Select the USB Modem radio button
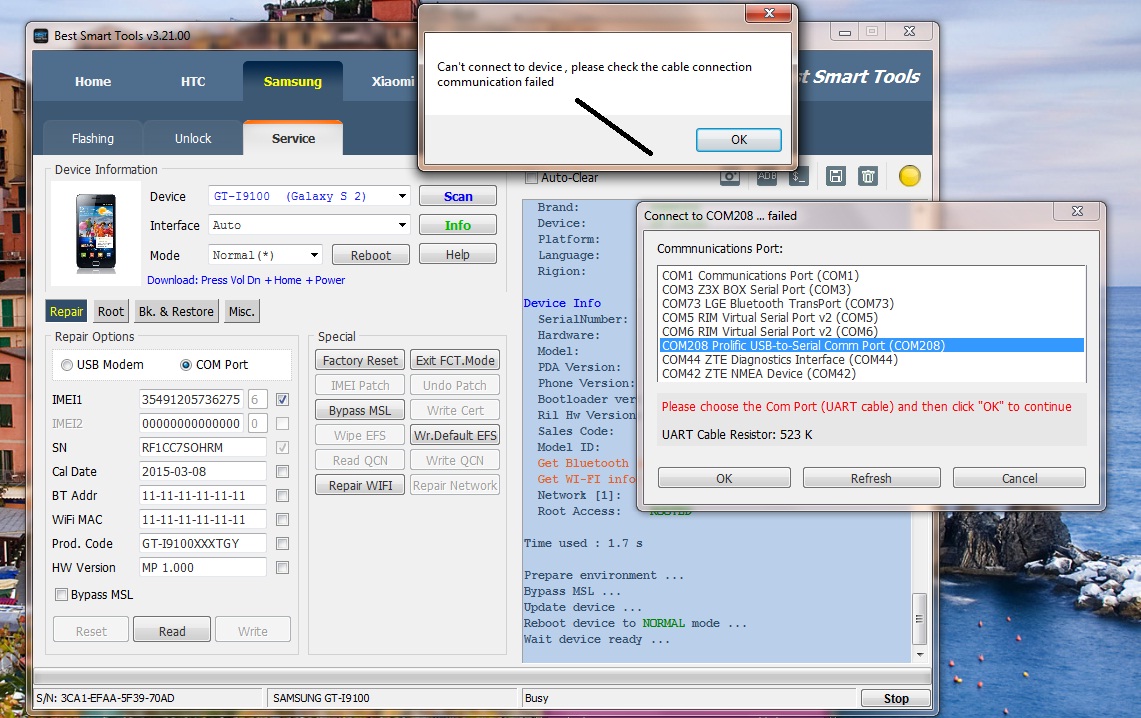Viewport: 1141px width, 718px height. [x=67, y=365]
